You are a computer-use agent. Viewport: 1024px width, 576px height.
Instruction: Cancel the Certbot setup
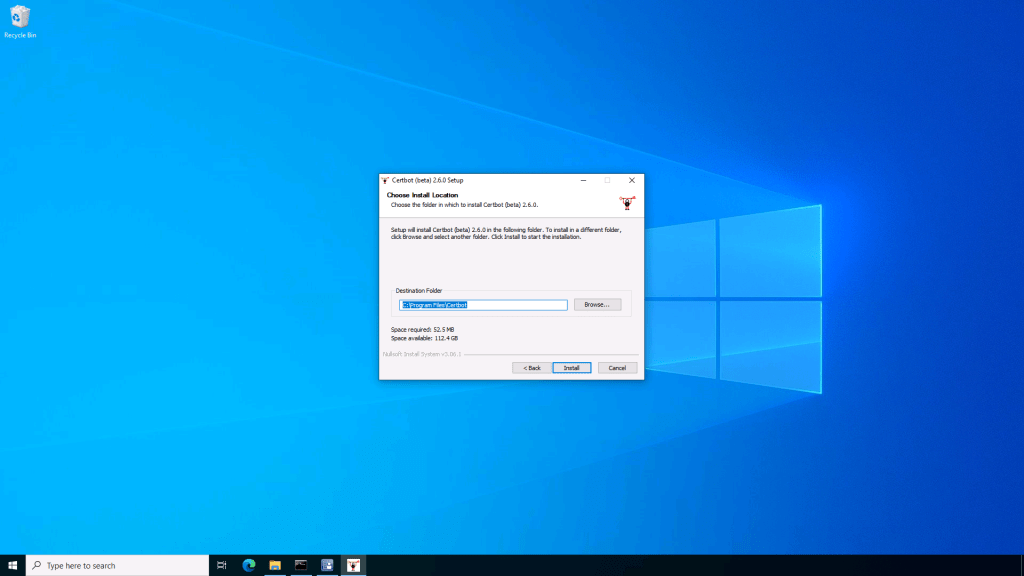[617, 368]
